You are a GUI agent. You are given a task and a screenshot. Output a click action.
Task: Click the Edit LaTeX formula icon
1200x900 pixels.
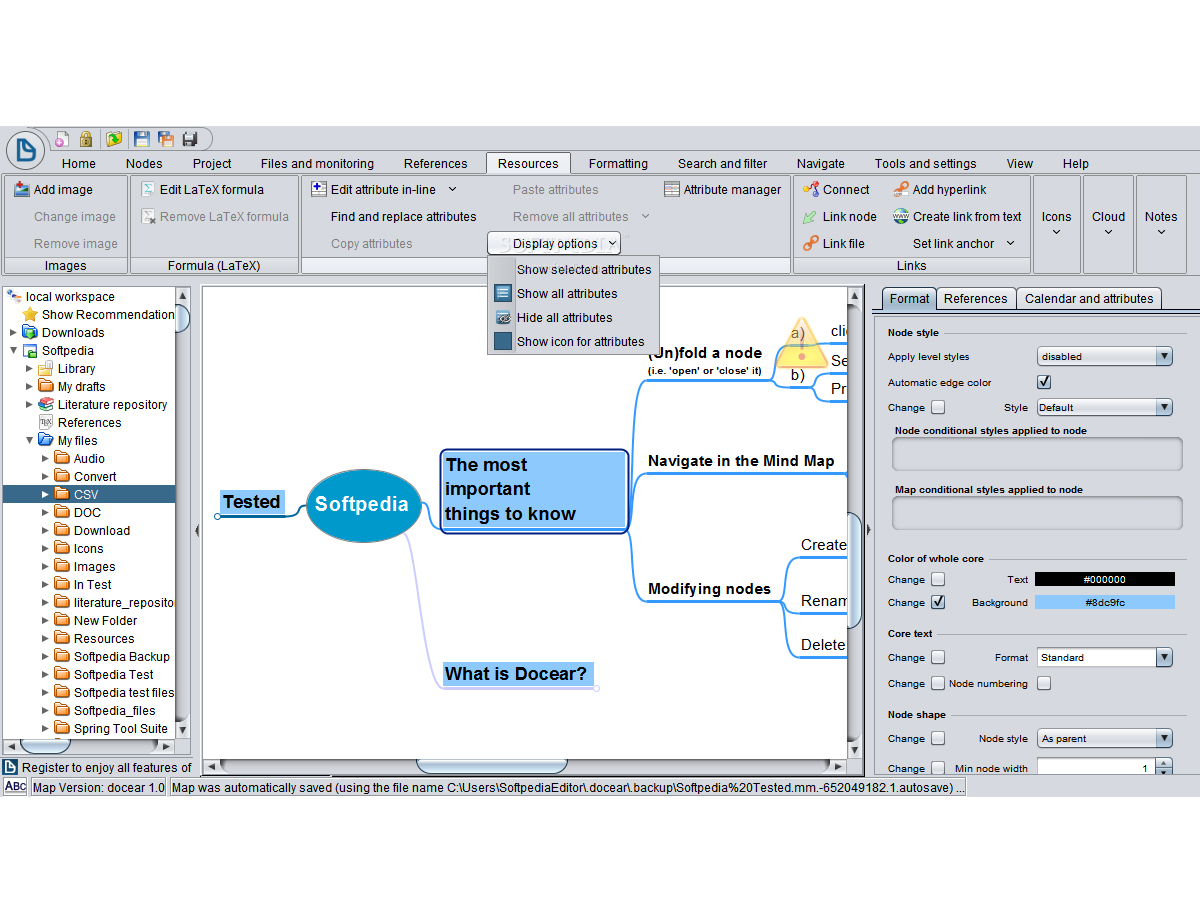148,190
